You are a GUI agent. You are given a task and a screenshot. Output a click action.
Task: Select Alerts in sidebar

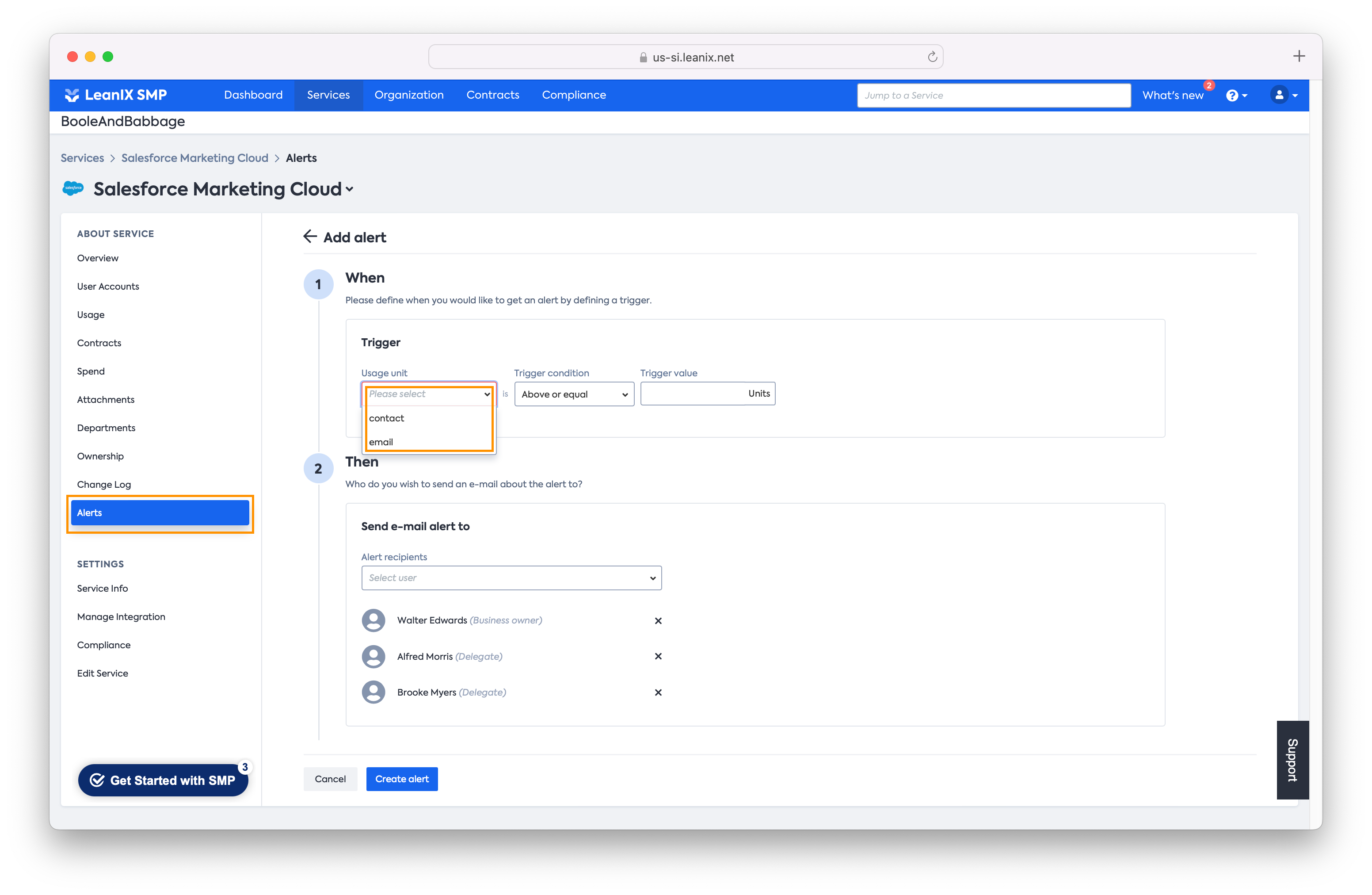[x=160, y=513]
